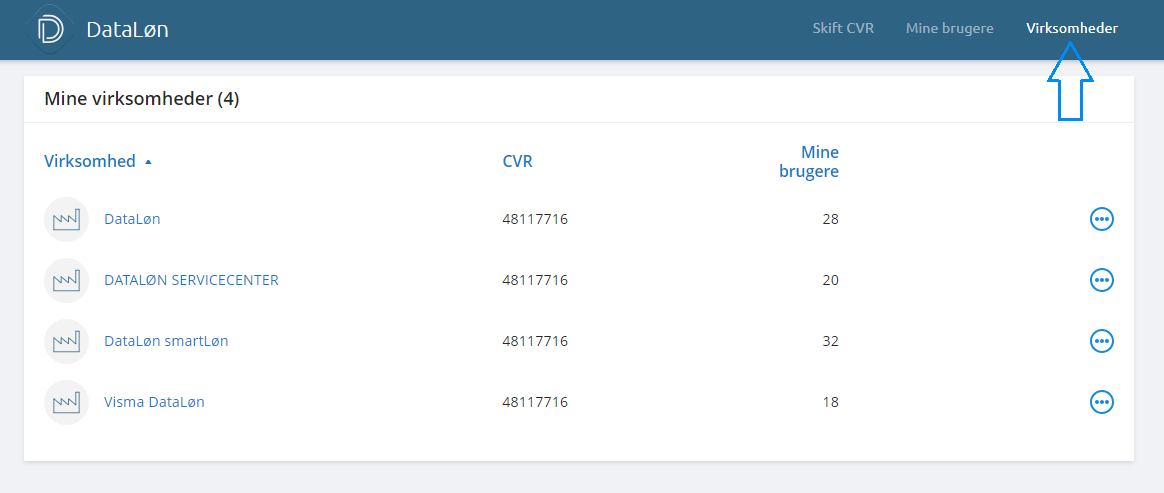Viewport: 1164px width, 493px height.
Task: Sort by the CVR column header
Action: (x=517, y=161)
